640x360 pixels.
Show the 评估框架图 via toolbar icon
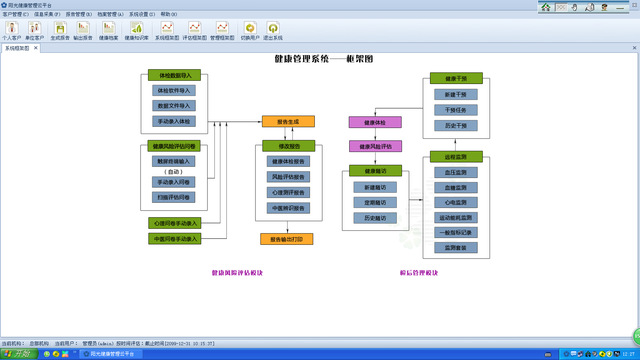tap(194, 31)
